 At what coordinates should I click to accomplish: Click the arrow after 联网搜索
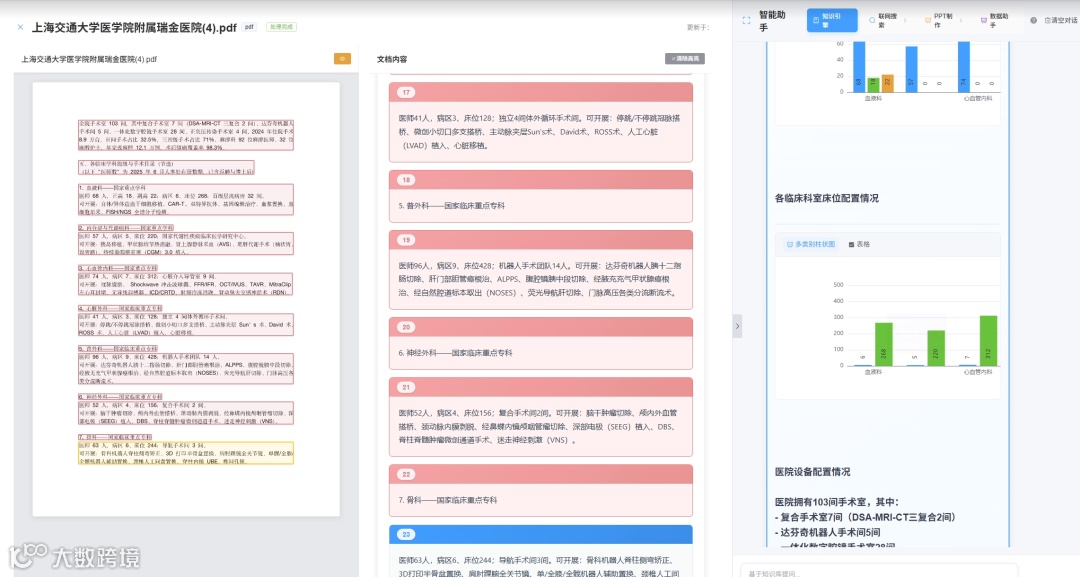[x=905, y=21]
